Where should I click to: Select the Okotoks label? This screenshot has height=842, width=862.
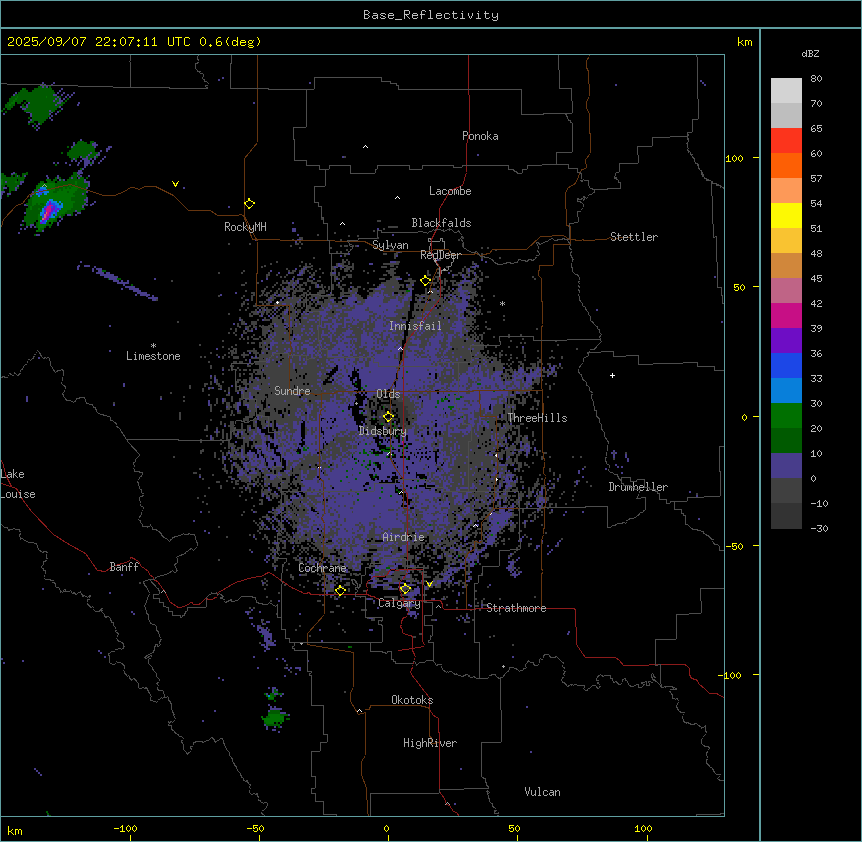(x=412, y=700)
